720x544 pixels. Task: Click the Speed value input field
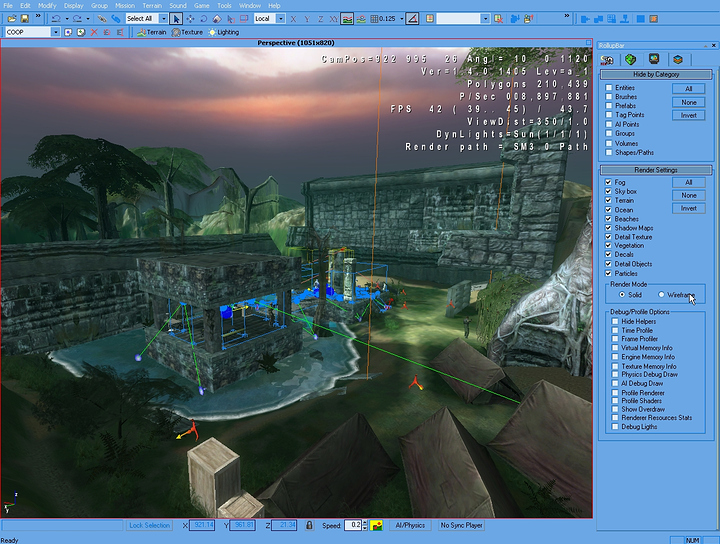tap(353, 525)
